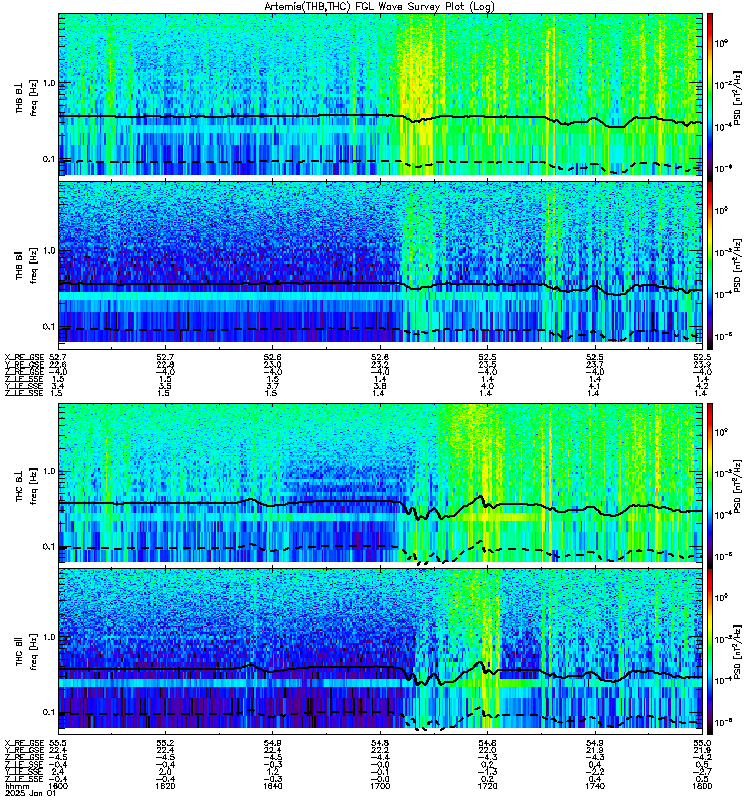Click the '0.1' frequency tick of the bottom THC panel
This screenshot has height=800, width=750.
pos(49,712)
